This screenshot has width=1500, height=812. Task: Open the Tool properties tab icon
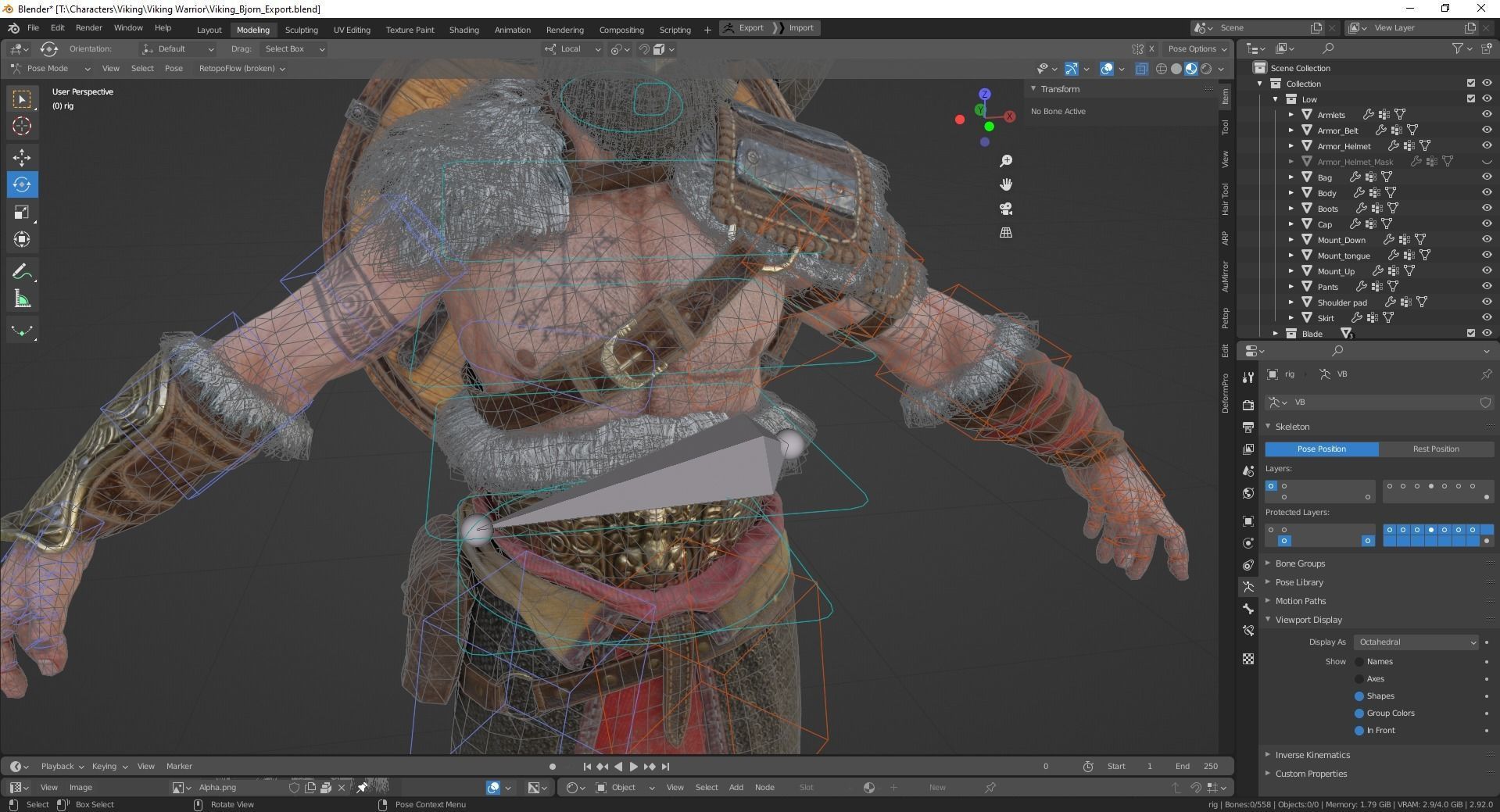coord(1248,377)
